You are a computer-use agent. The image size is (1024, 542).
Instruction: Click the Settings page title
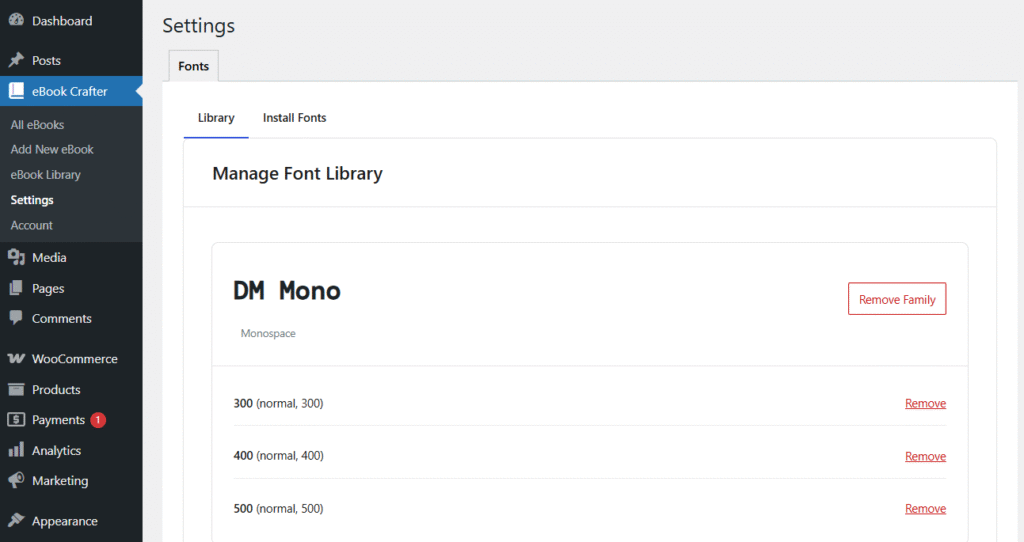[x=199, y=25]
